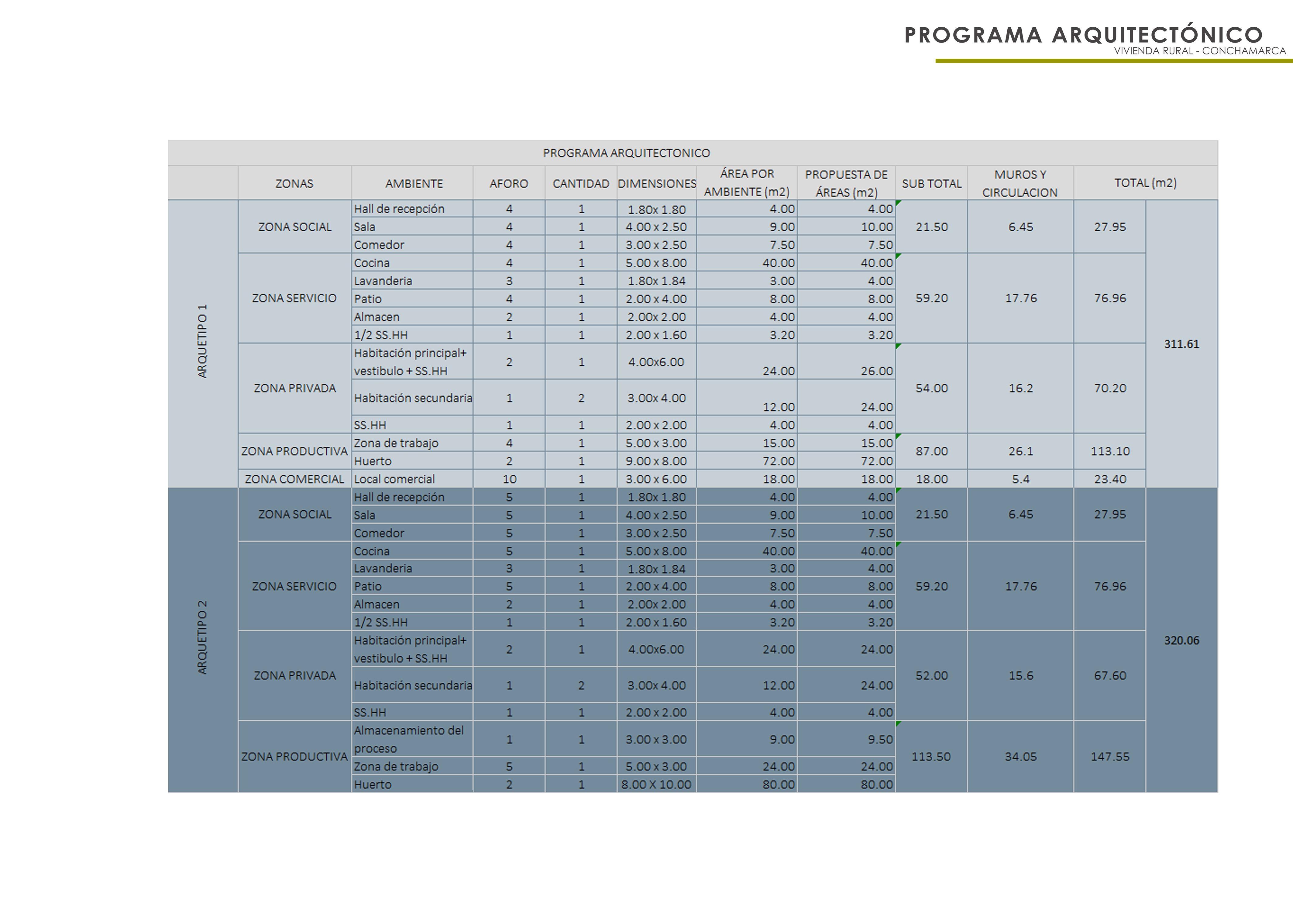Select the 311.61 total cell
This screenshot has width=1293, height=924.
(x=1181, y=344)
